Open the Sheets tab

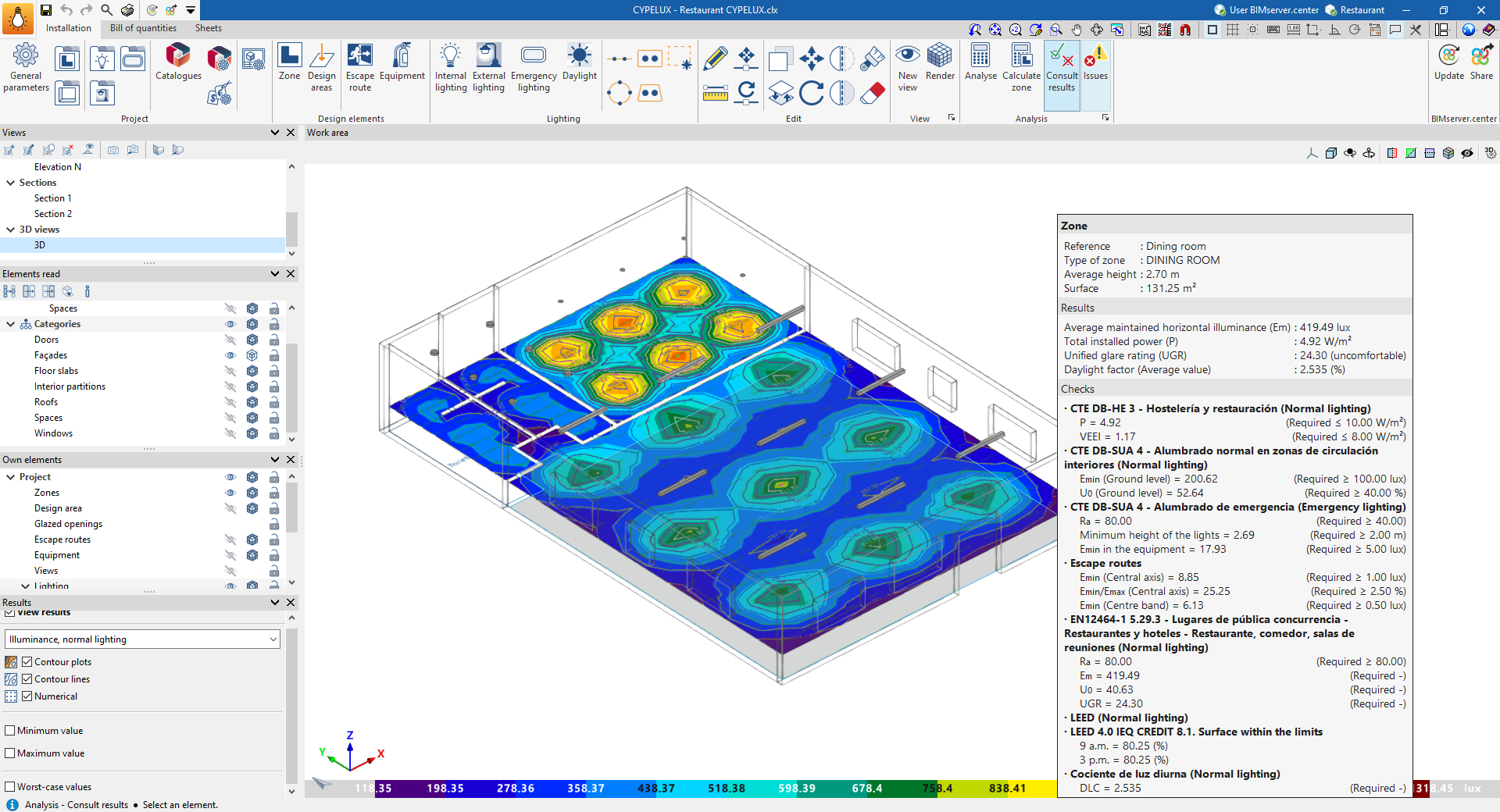pyautogui.click(x=209, y=28)
